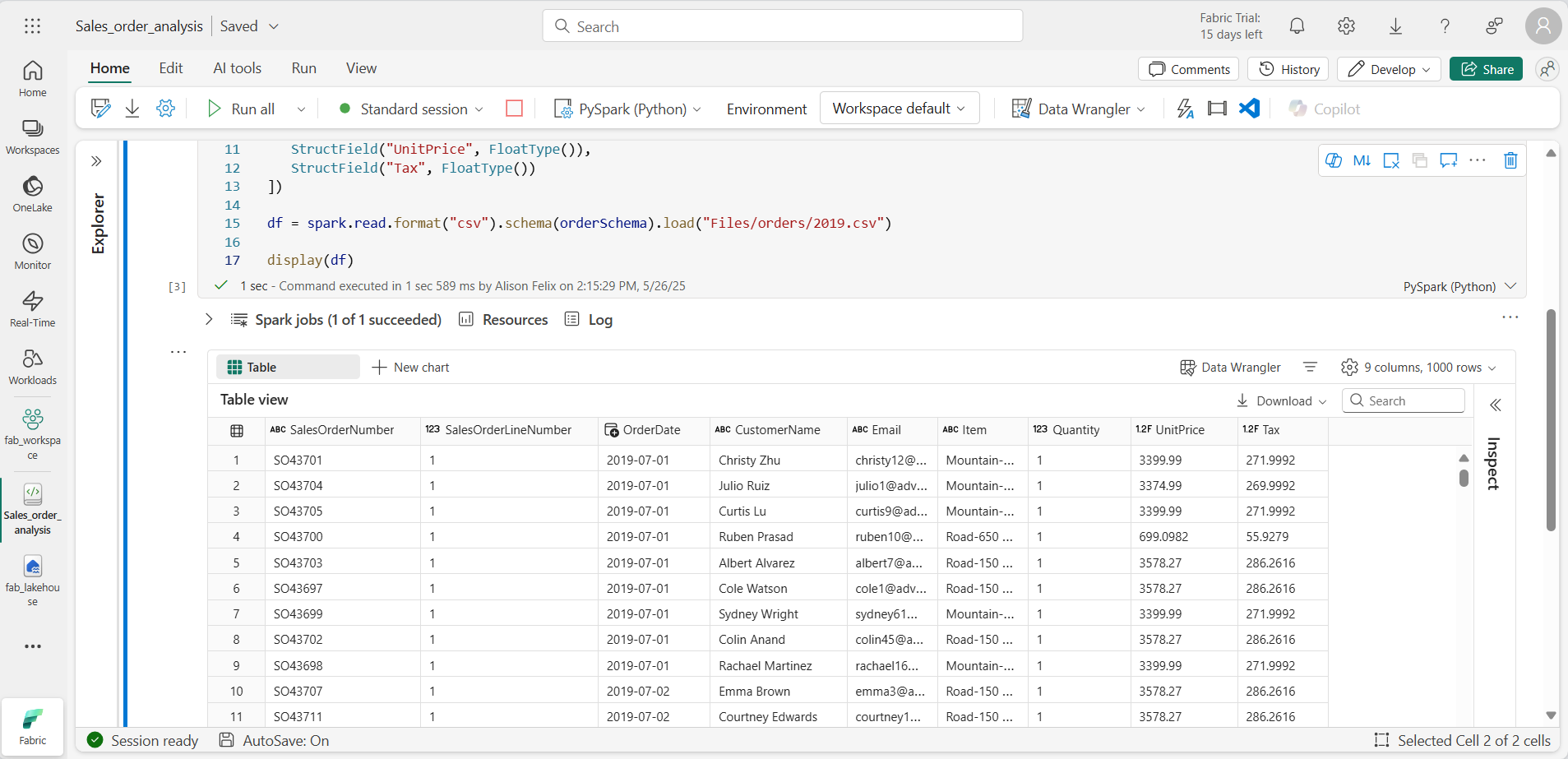This screenshot has width=1568, height=759.
Task: Delete the cell with trash icon
Action: click(x=1510, y=160)
